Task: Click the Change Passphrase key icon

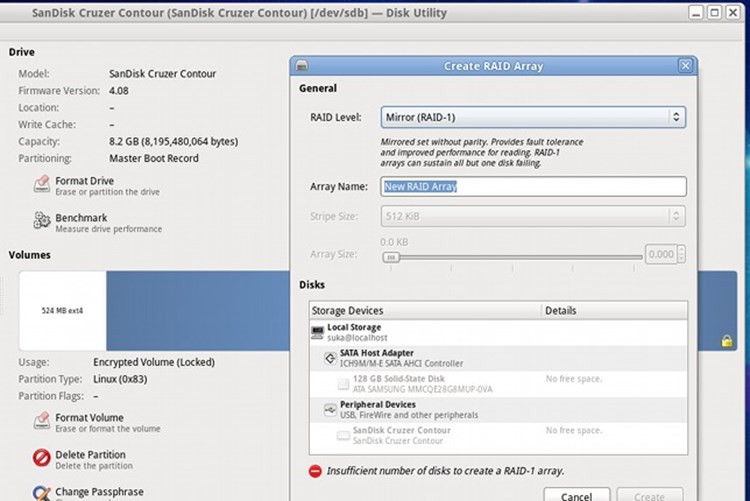Action: pos(42,493)
